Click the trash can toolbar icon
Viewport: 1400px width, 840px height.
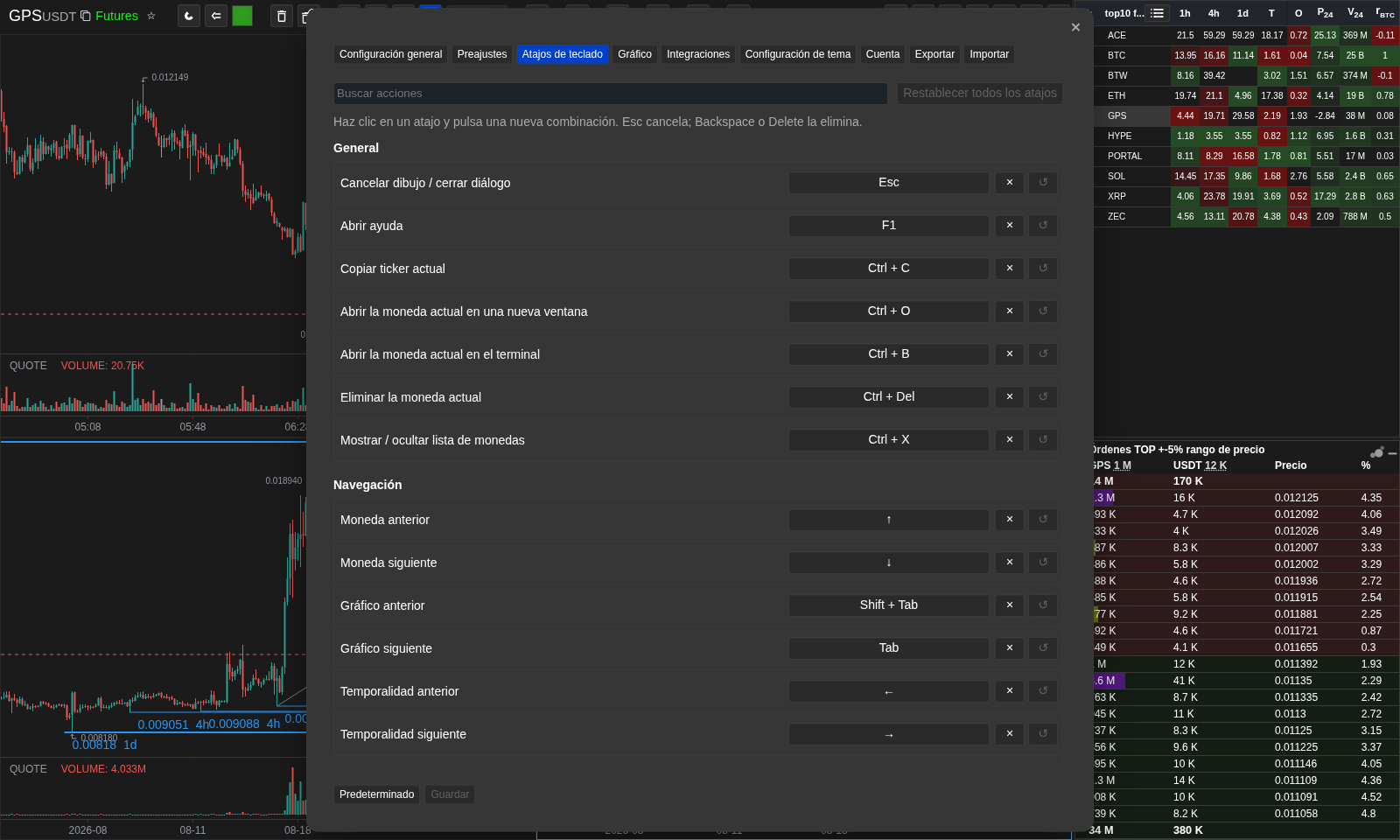click(x=281, y=16)
